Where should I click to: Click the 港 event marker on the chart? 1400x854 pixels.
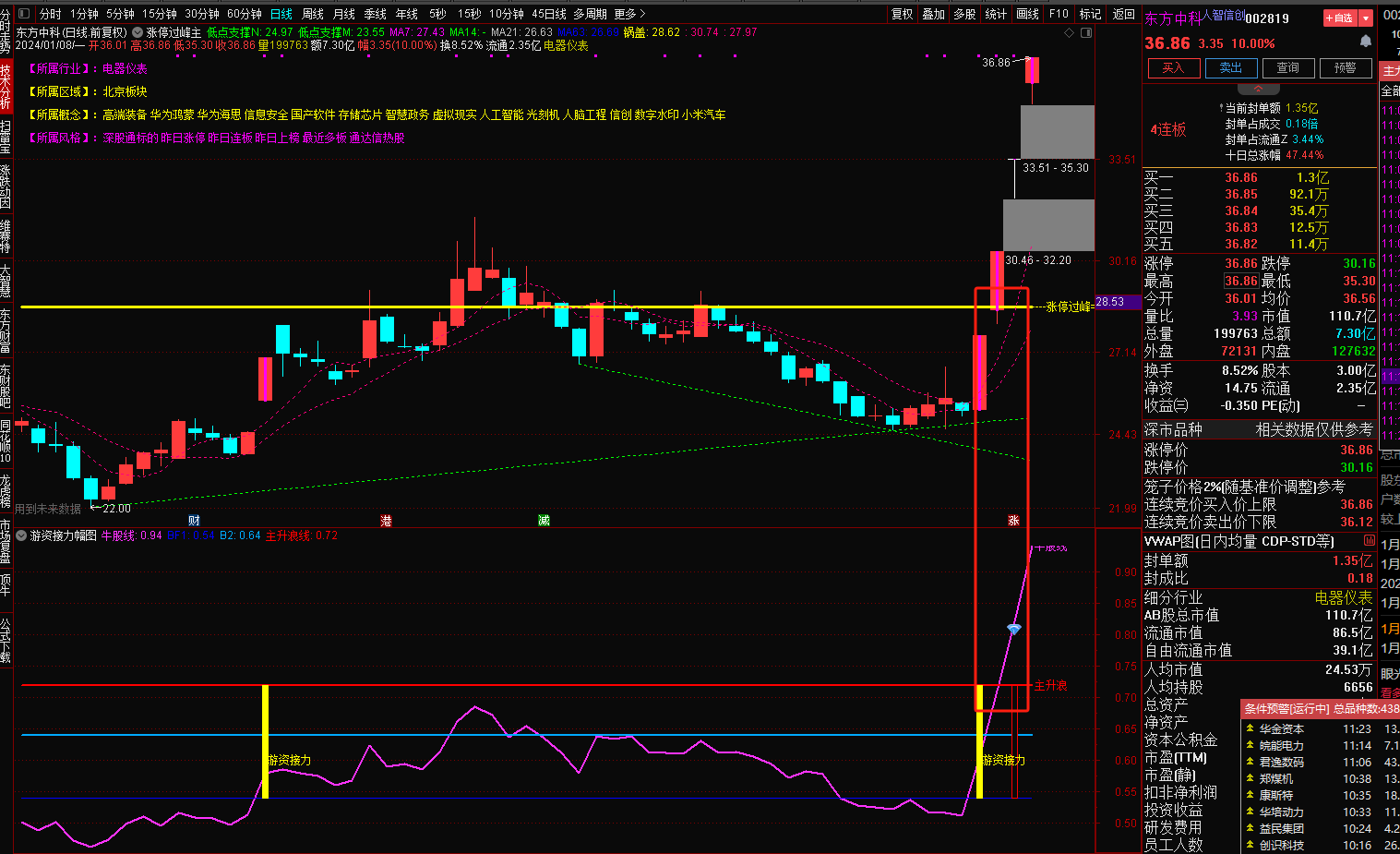(386, 521)
